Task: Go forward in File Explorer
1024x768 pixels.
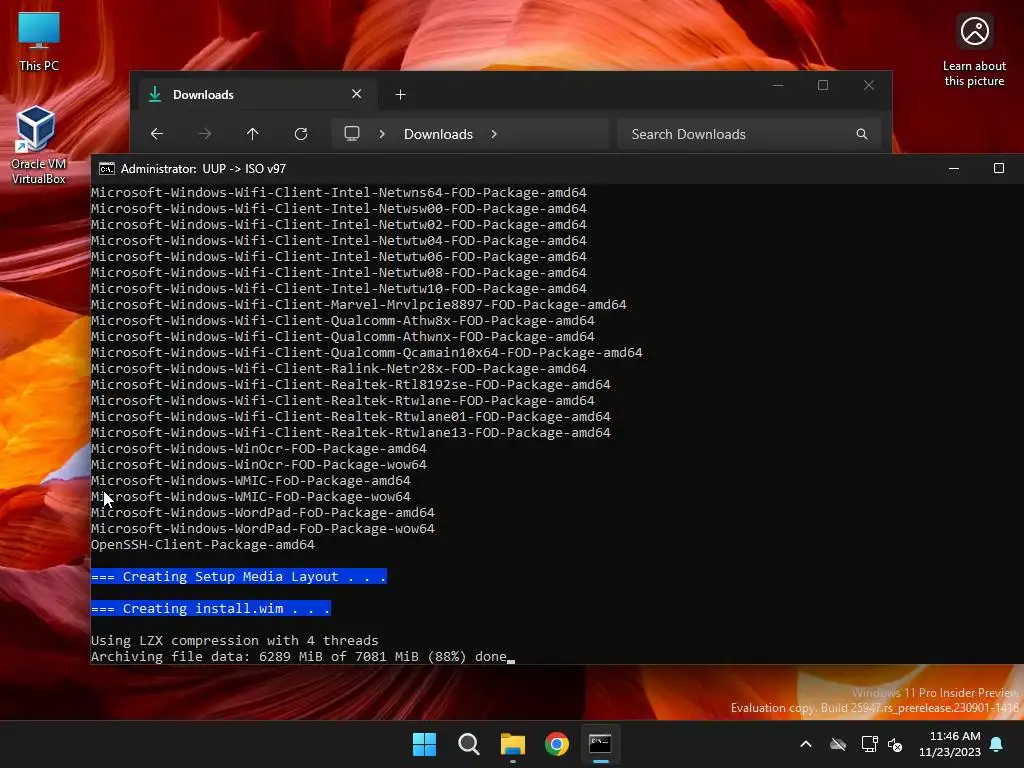Action: click(204, 134)
